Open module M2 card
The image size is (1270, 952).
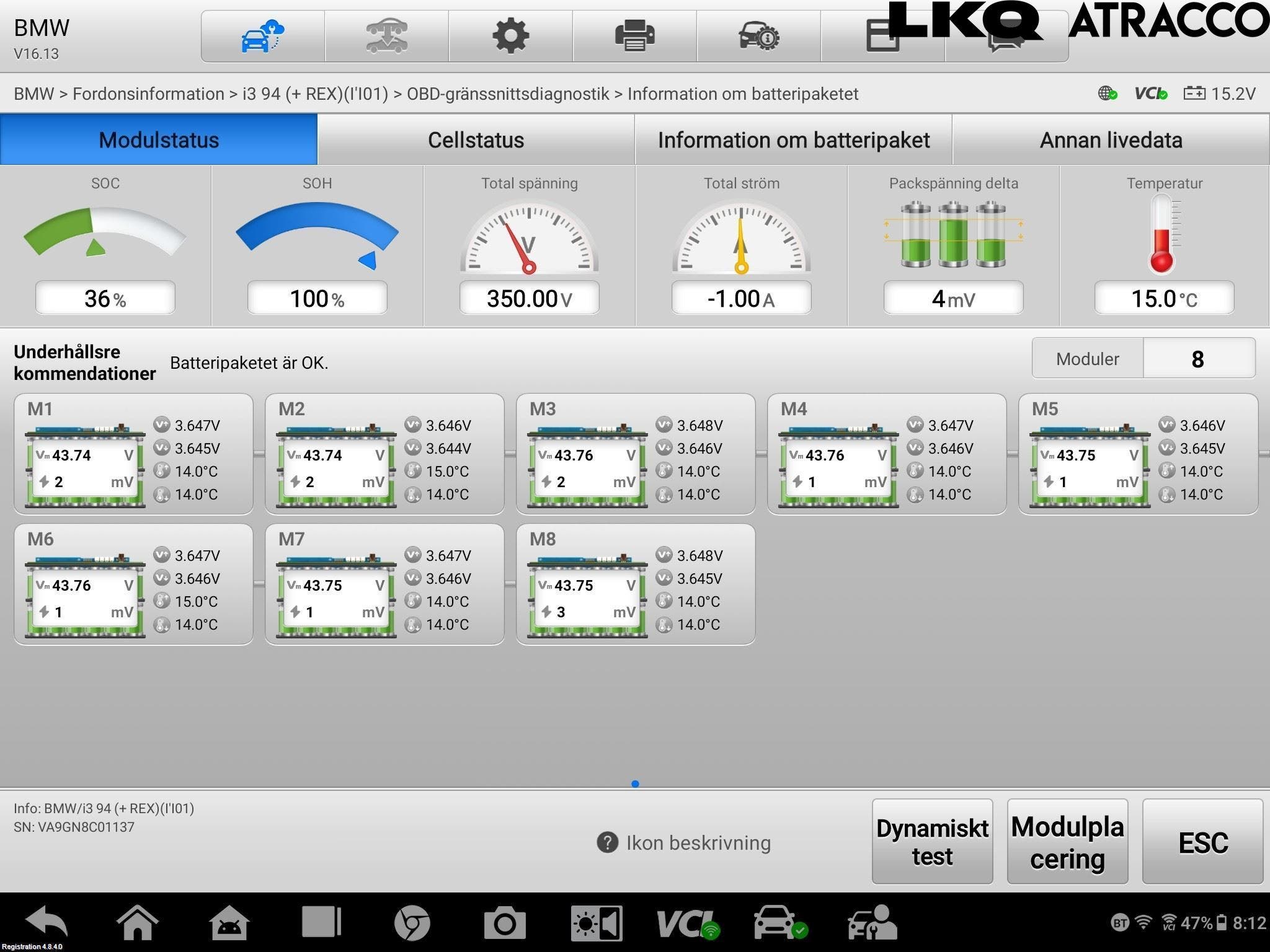click(x=384, y=454)
